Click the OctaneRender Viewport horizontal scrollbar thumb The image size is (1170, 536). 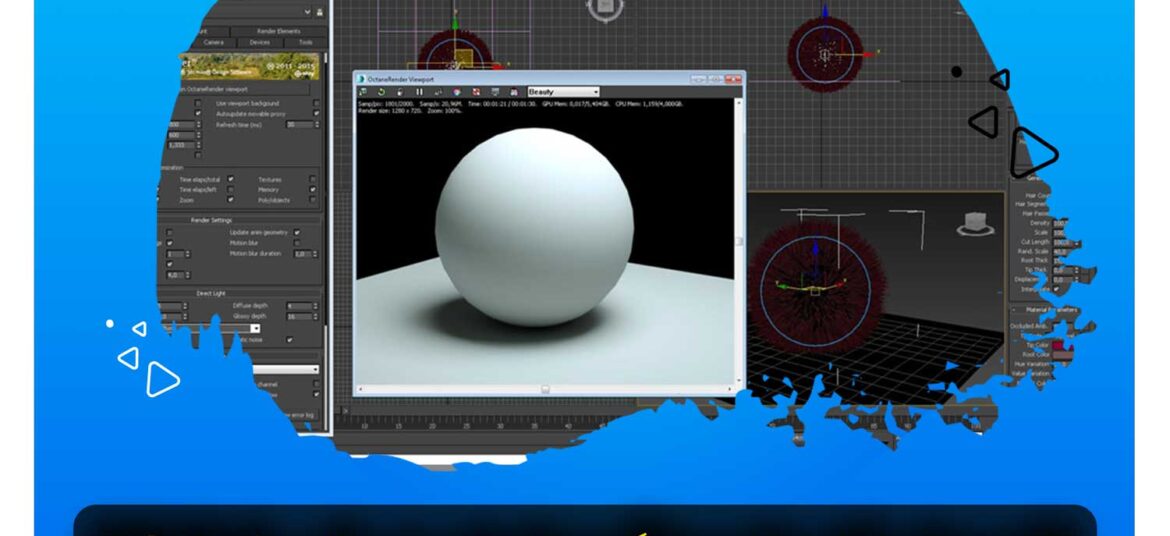(545, 389)
